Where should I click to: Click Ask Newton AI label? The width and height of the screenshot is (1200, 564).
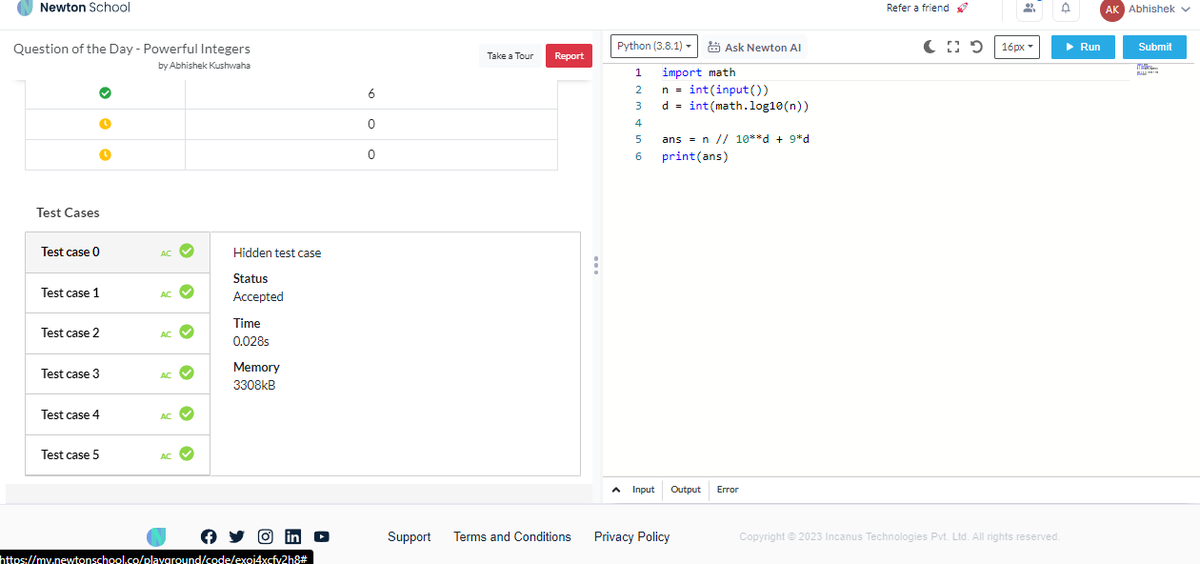pyautogui.click(x=763, y=47)
